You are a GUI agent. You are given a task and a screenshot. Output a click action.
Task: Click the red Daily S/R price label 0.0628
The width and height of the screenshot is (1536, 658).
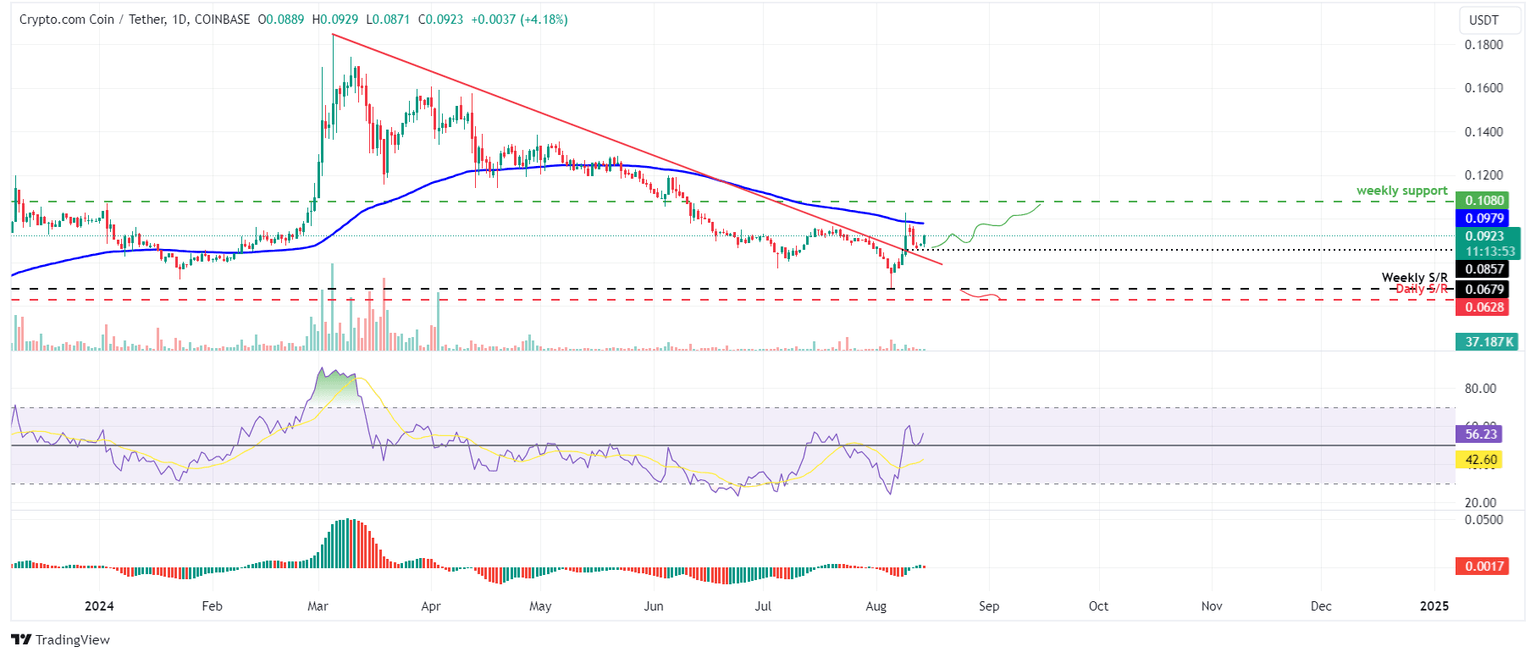pyautogui.click(x=1486, y=308)
